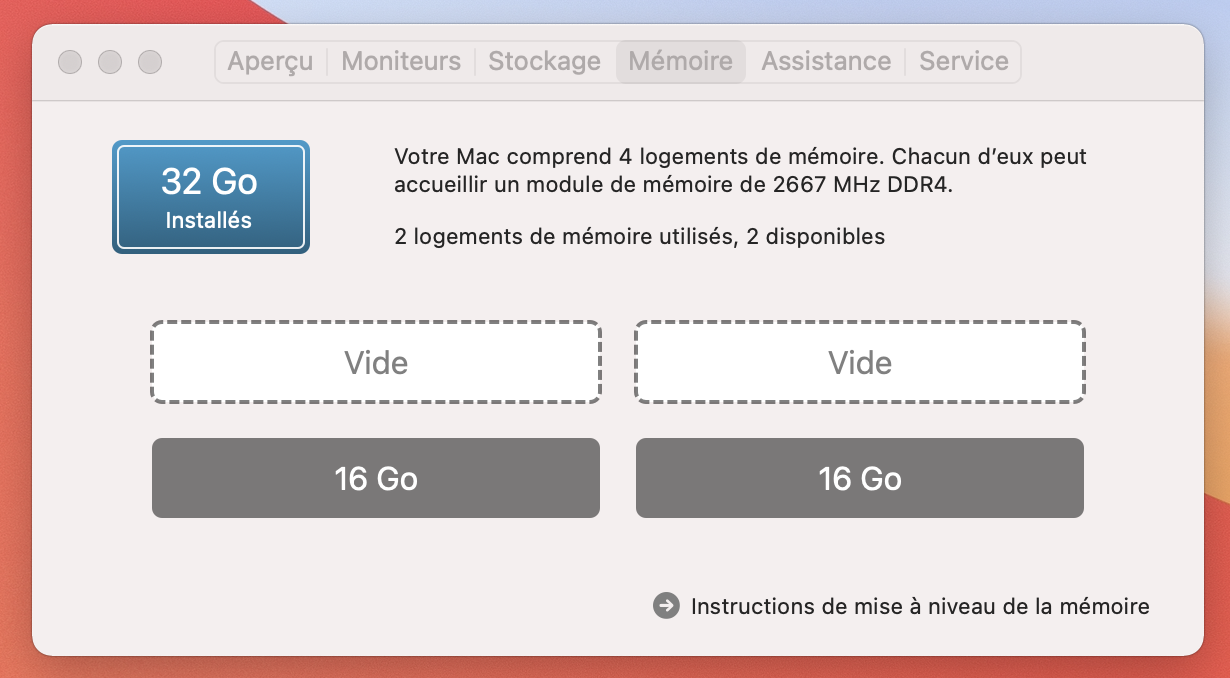The width and height of the screenshot is (1230, 678).
Task: Select the right empty Vide memory slot
Action: [860, 362]
